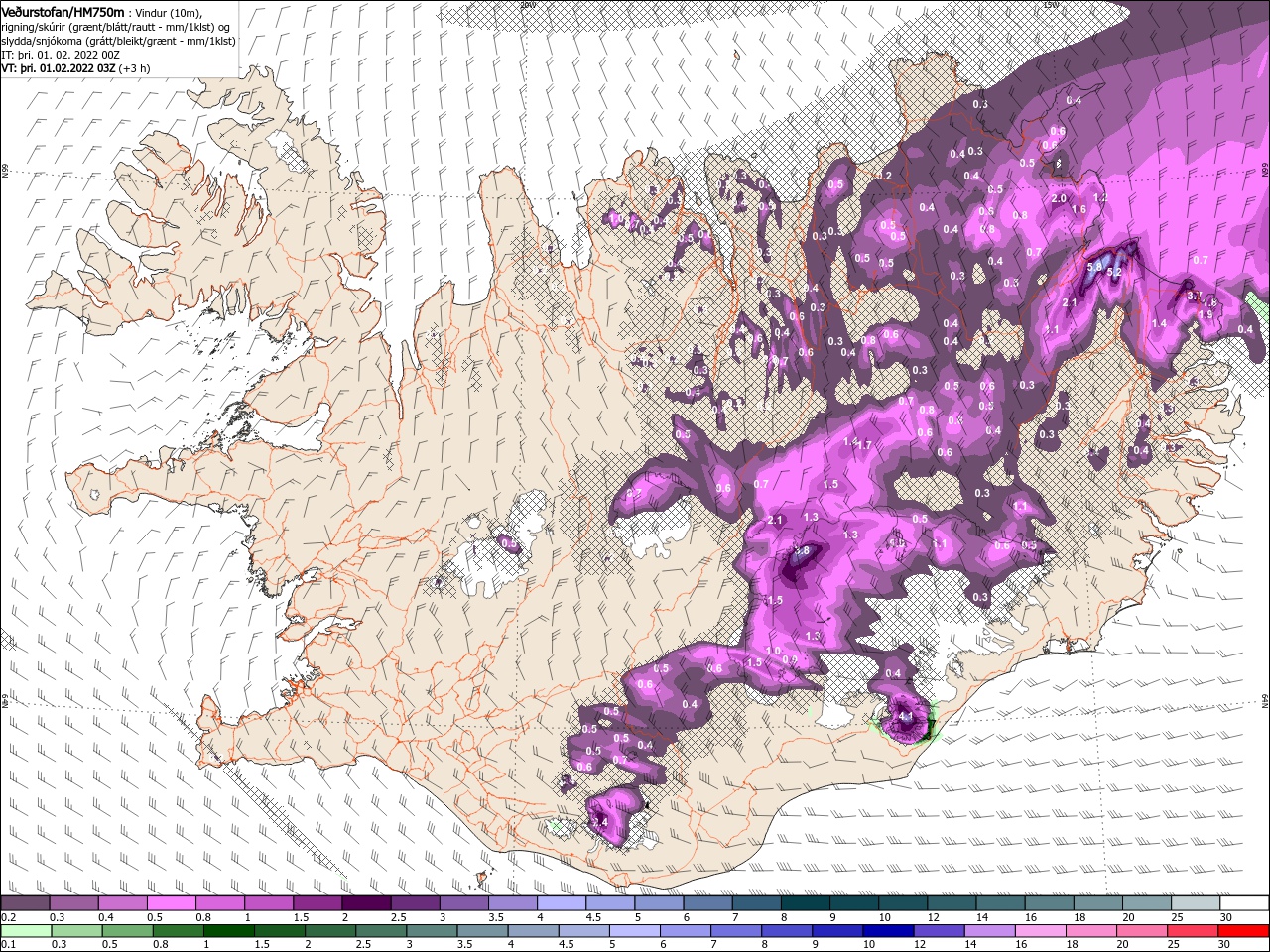Select the 5.8 precipitation value on the map
Image resolution: width=1270 pixels, height=952 pixels.
[x=1096, y=267]
